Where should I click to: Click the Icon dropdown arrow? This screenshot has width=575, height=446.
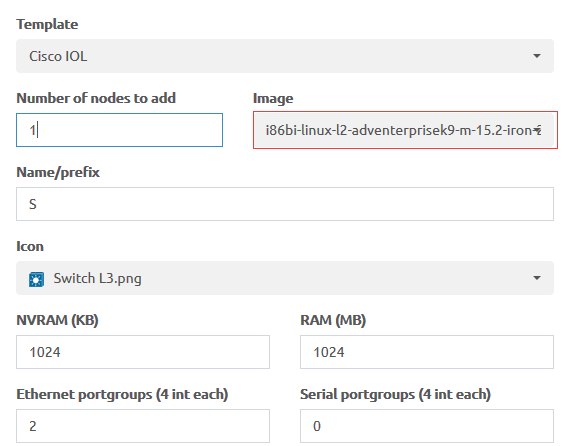coord(537,278)
